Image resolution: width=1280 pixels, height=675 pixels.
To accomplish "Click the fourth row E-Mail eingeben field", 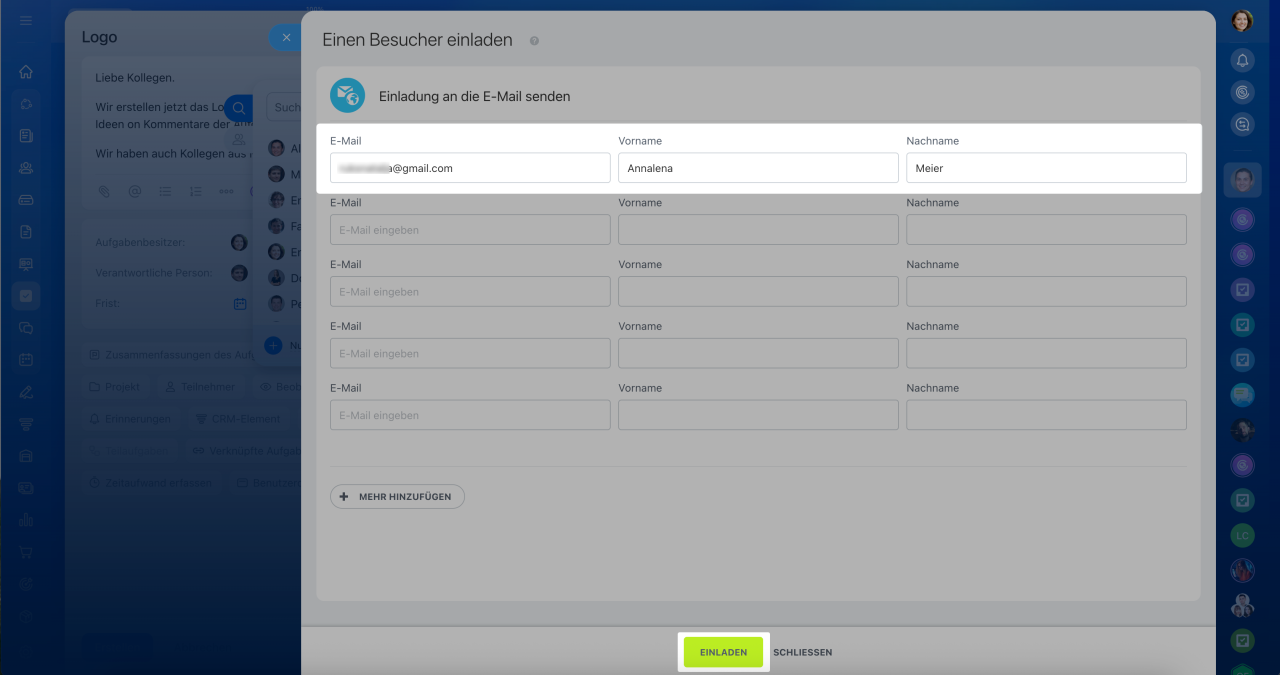I will [x=470, y=353].
